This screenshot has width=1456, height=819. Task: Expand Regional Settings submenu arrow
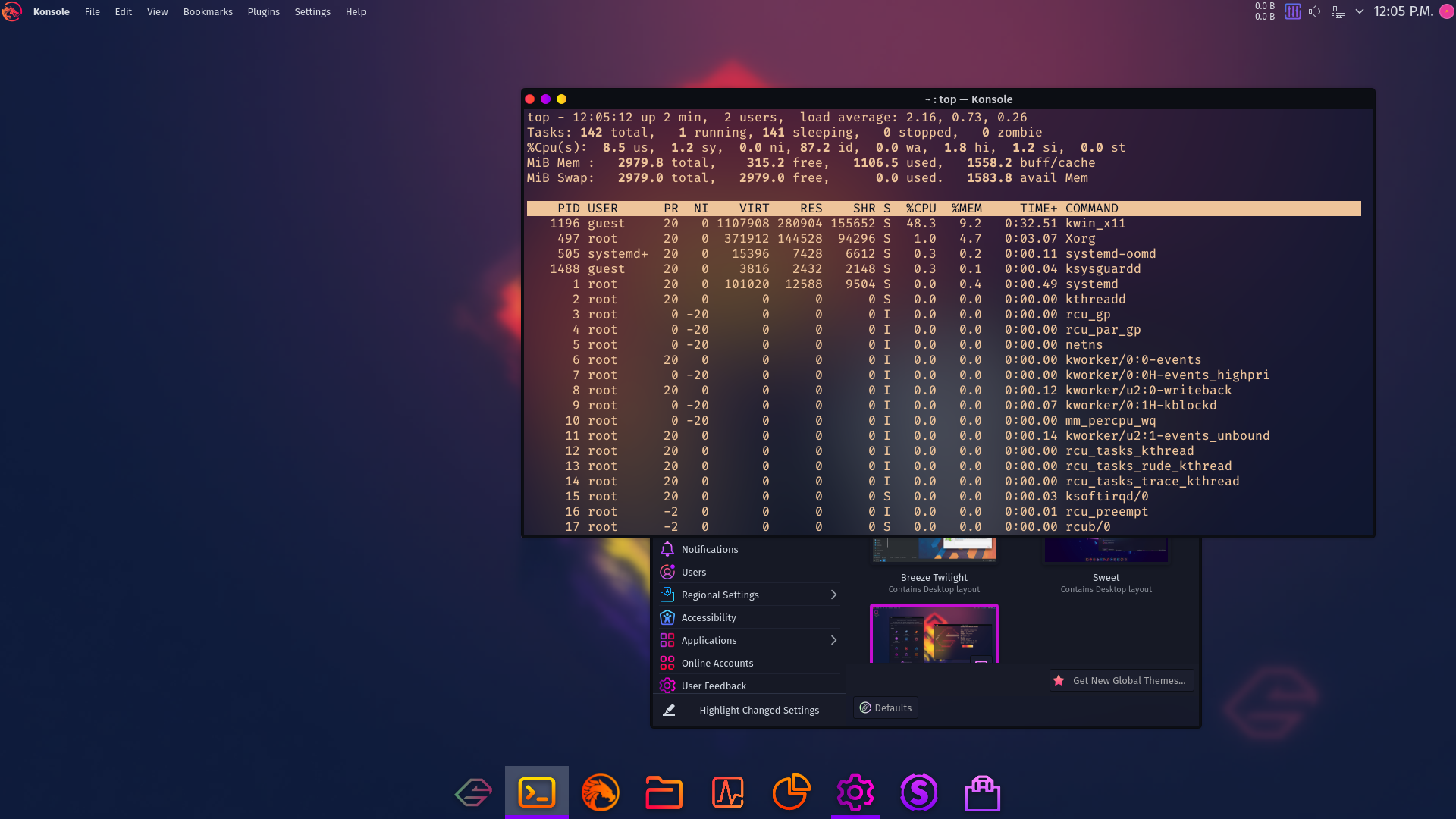(x=833, y=595)
